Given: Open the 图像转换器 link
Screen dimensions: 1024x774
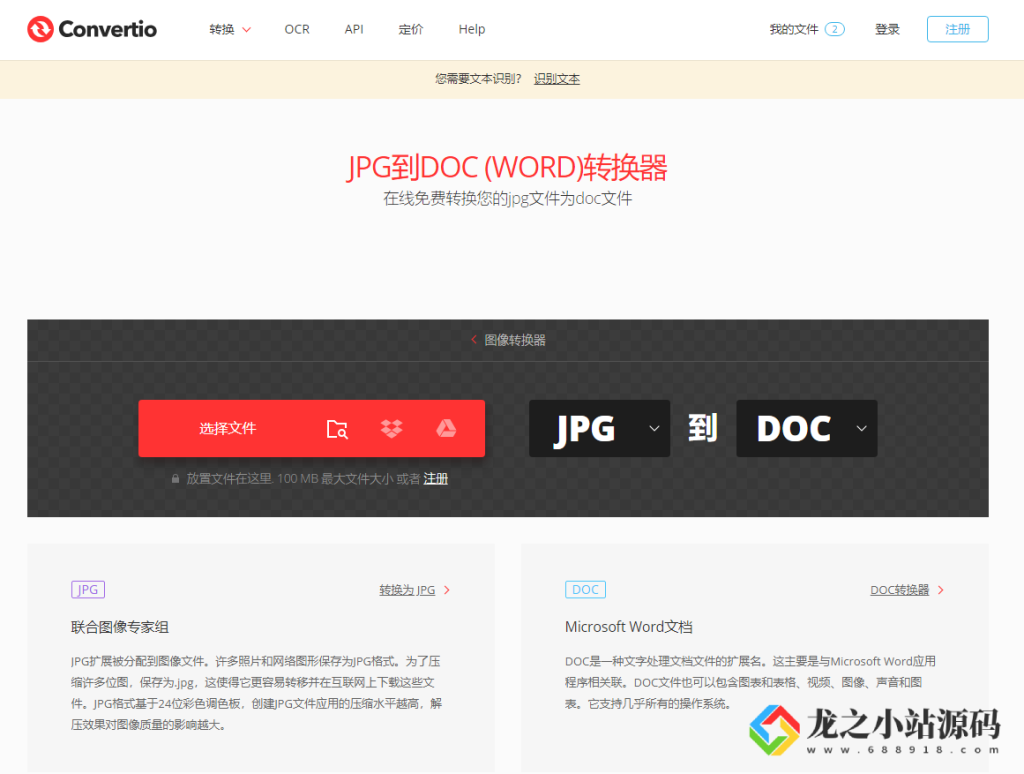Looking at the screenshot, I should click(x=515, y=340).
